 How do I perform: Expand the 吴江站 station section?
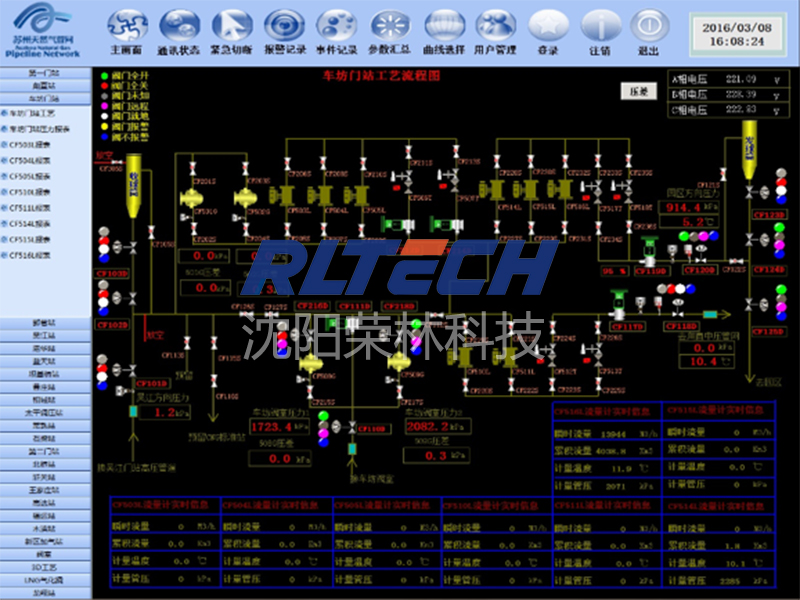point(45,336)
